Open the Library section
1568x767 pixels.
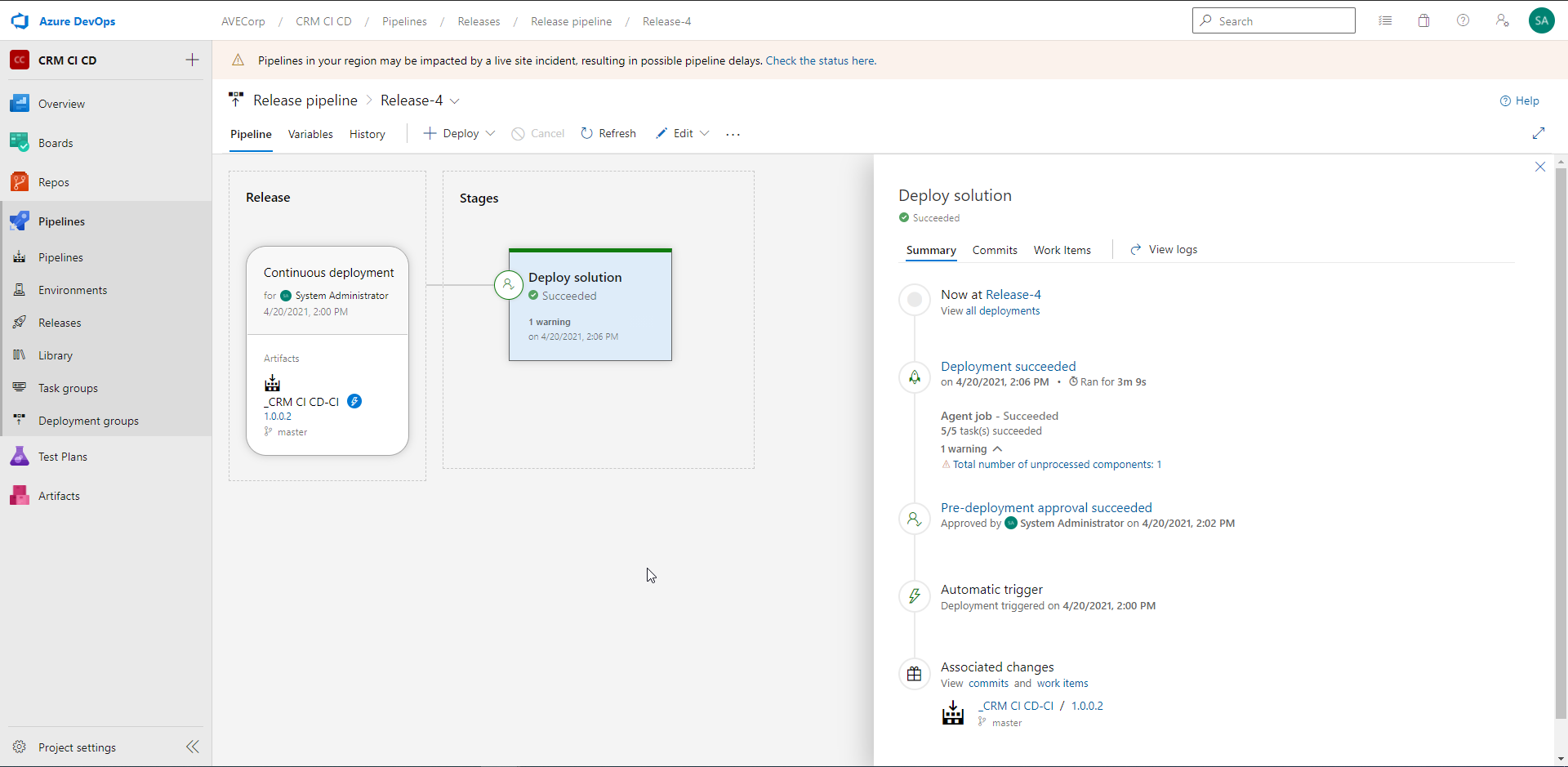[x=55, y=355]
